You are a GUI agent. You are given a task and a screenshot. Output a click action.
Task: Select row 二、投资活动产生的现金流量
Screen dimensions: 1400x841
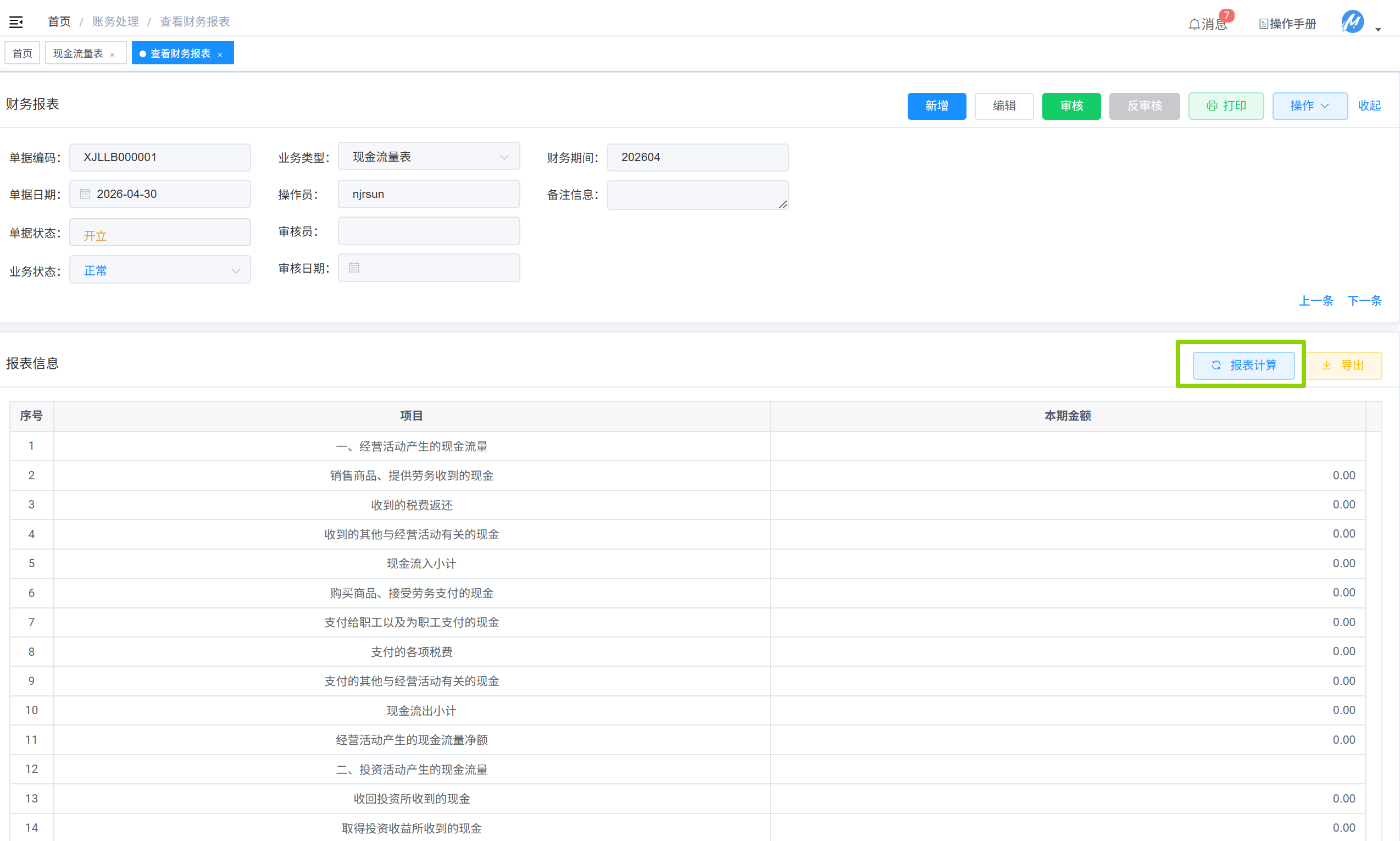click(x=687, y=770)
